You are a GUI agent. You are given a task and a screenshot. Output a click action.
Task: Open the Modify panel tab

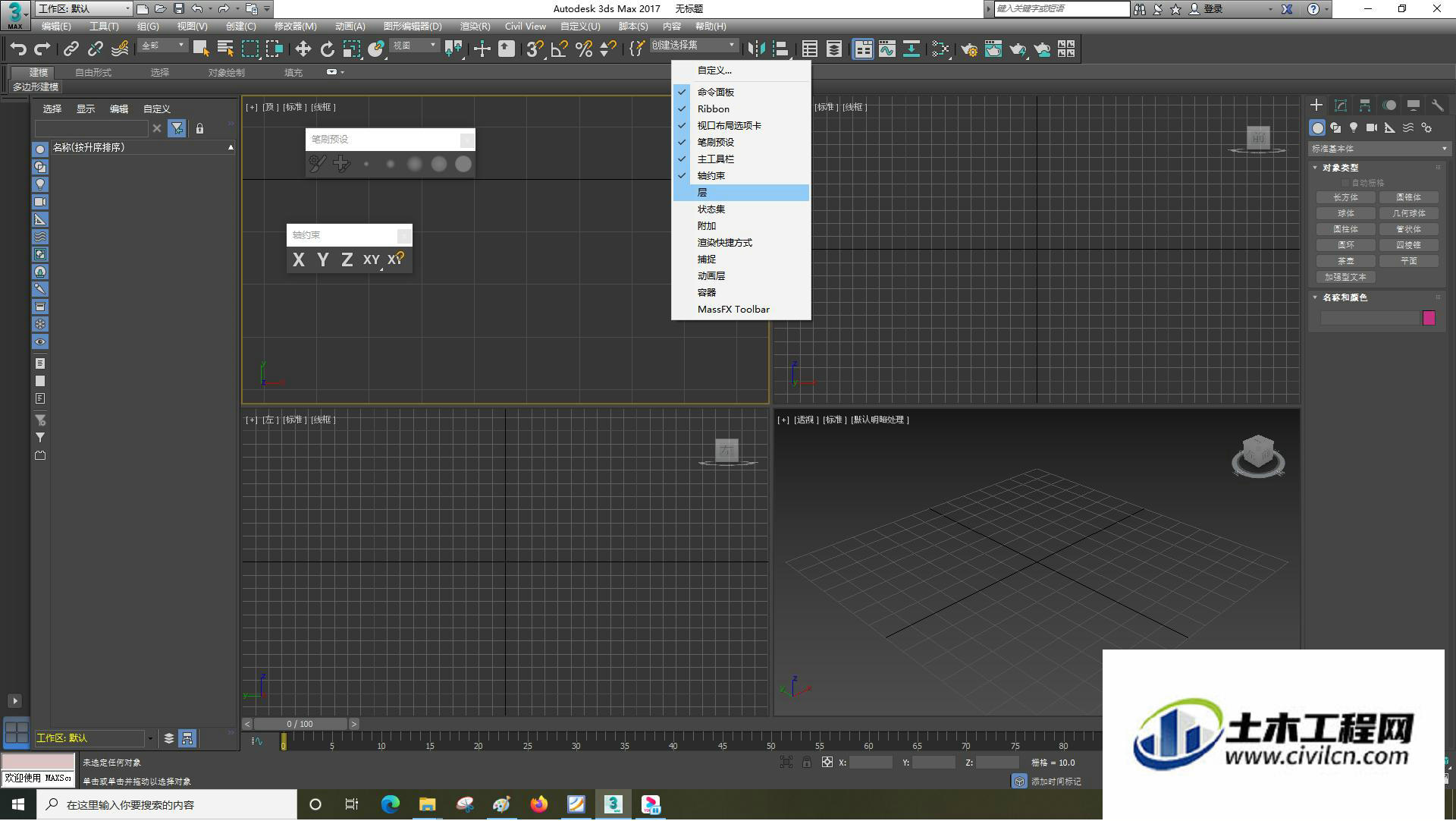point(1340,105)
